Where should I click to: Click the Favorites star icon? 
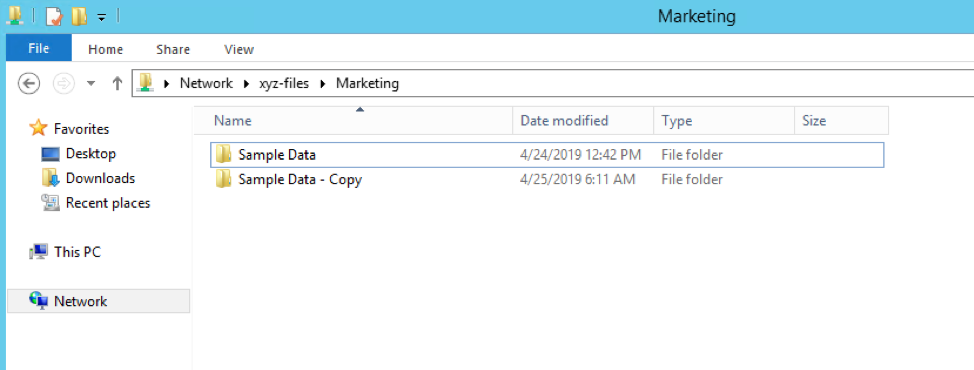point(39,128)
